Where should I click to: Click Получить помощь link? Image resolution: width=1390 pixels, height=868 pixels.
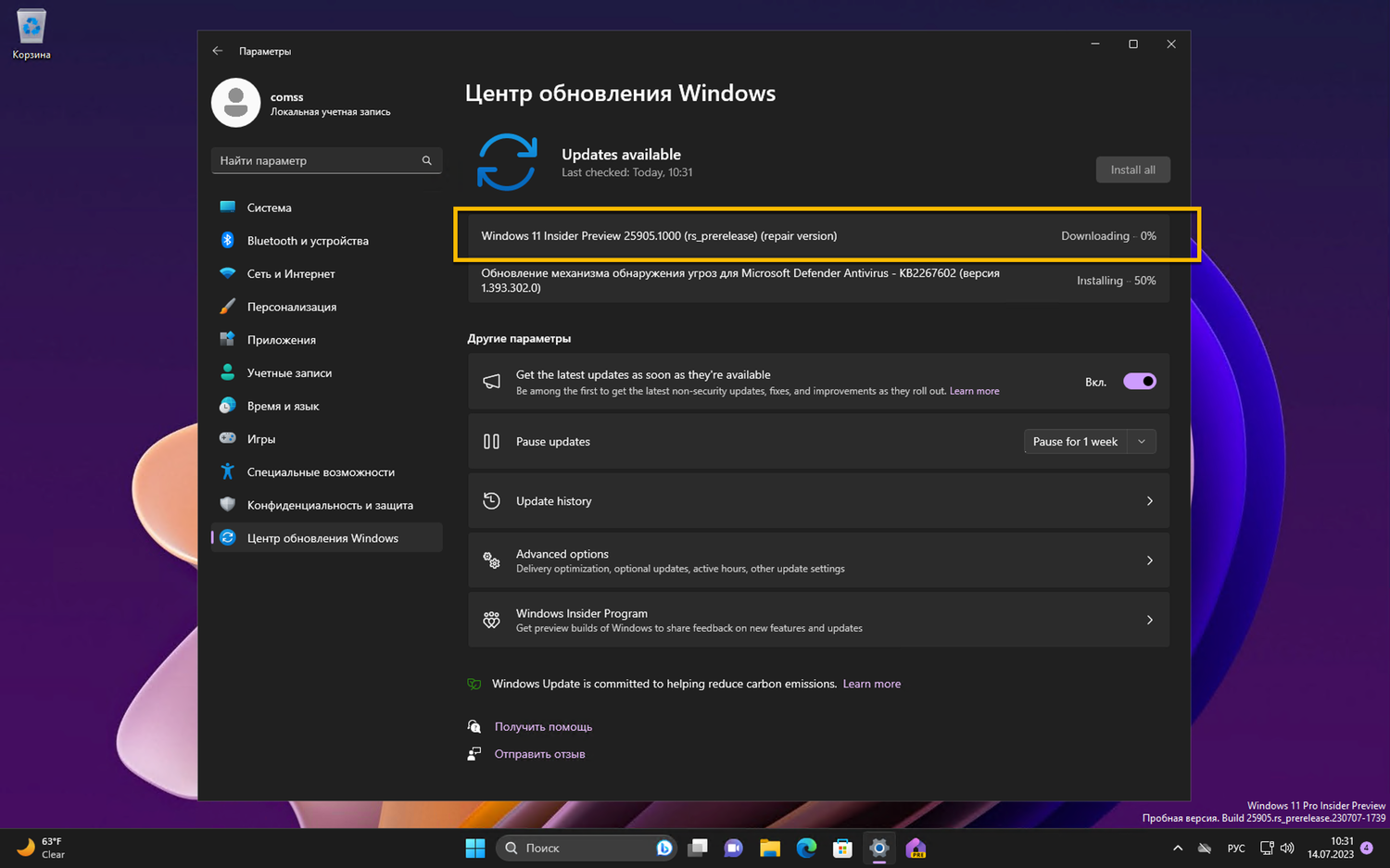[543, 727]
